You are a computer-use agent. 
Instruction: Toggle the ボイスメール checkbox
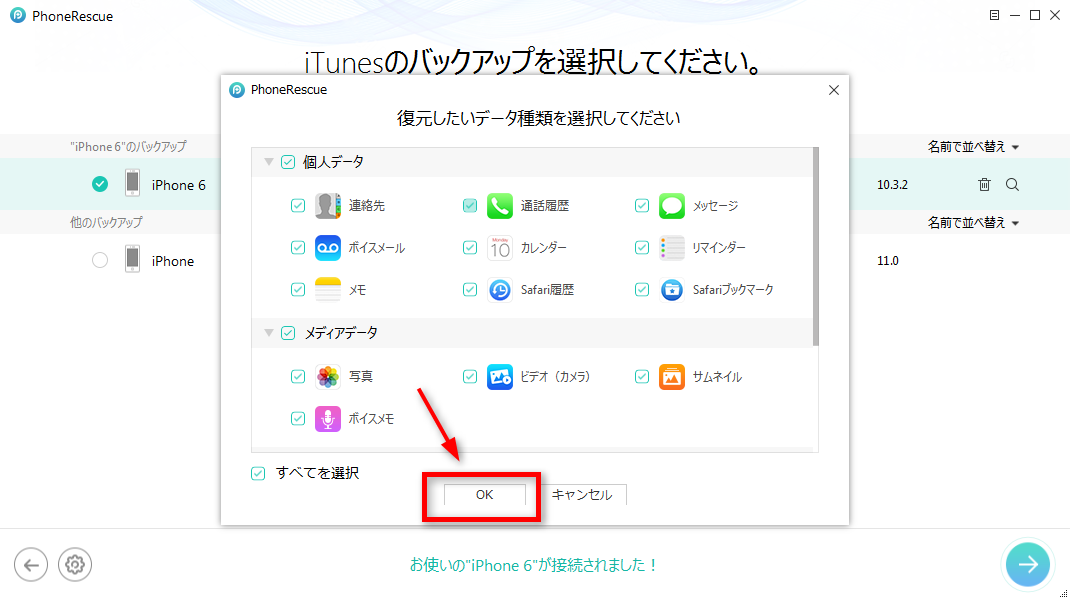click(x=298, y=248)
